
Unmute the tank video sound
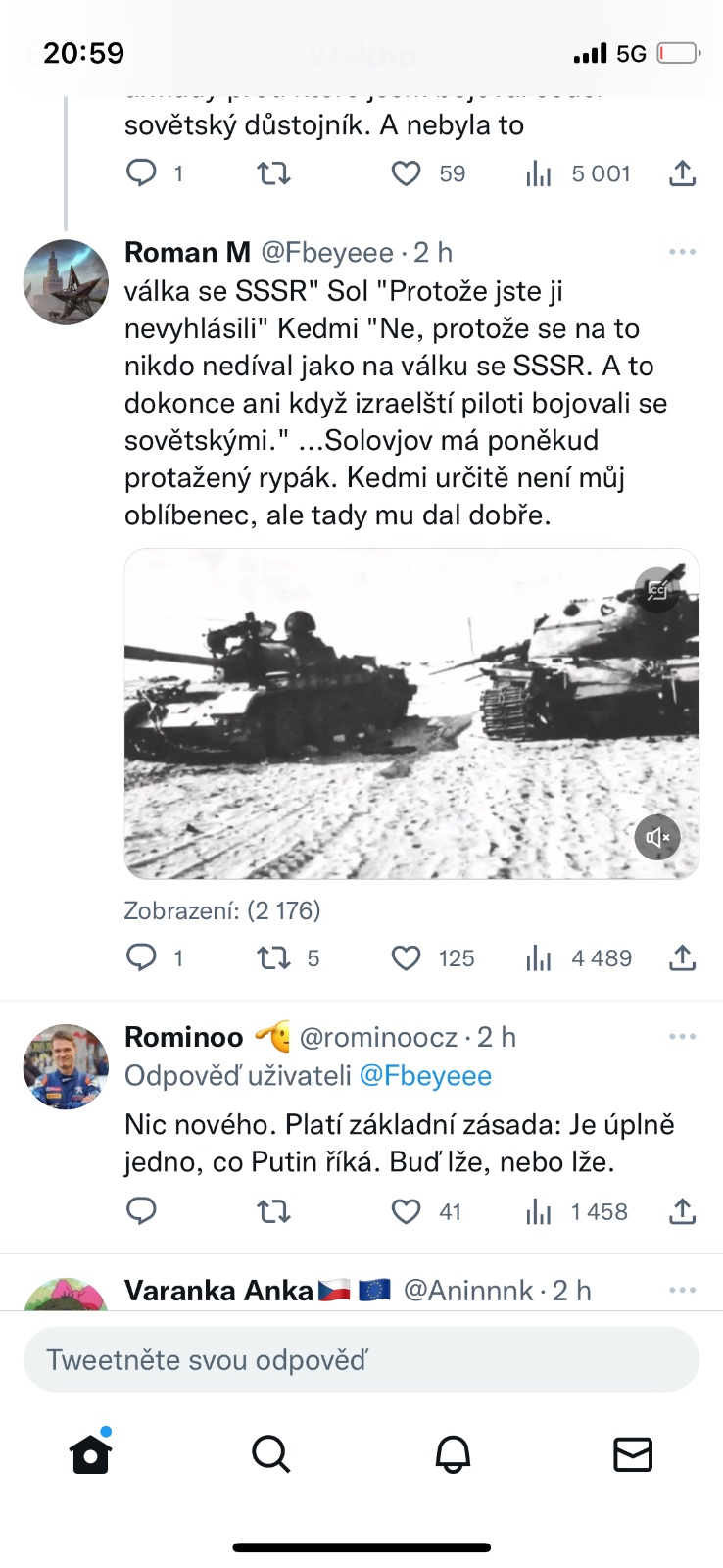pyautogui.click(x=657, y=837)
